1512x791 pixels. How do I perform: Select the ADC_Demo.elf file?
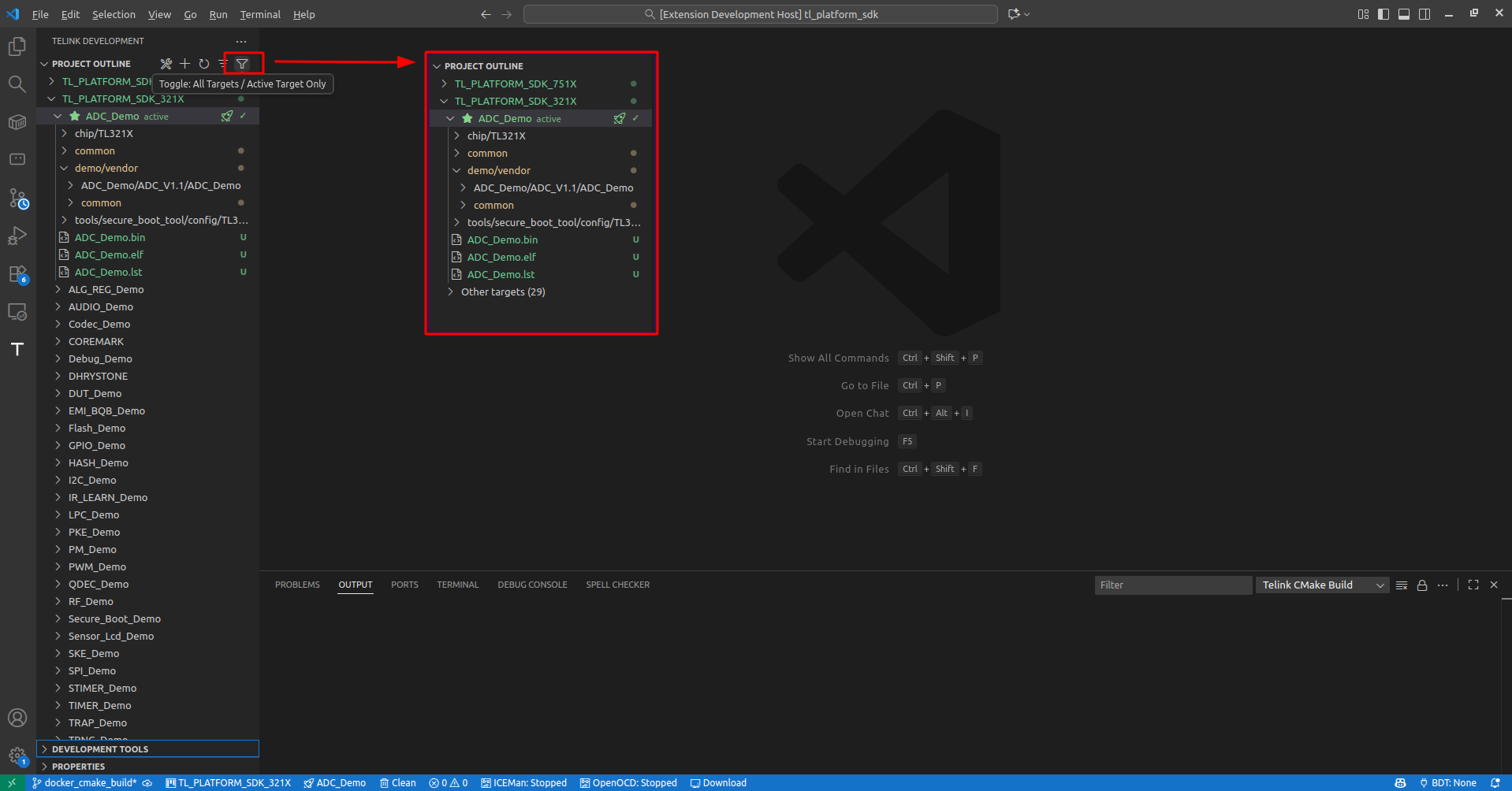coord(148,254)
